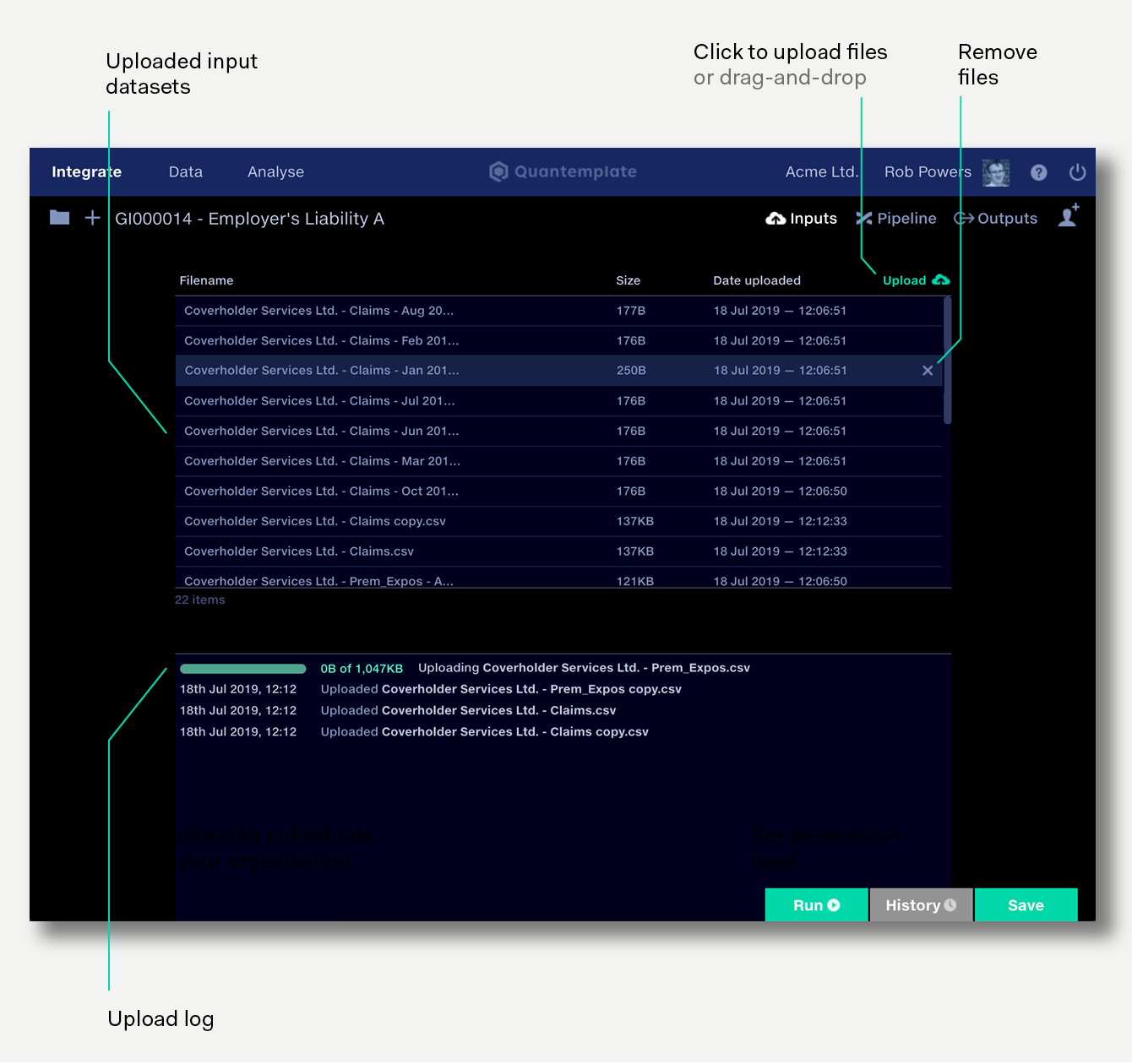Go to the Pipeline stage tab
The image size is (1132, 1064).
pyautogui.click(x=896, y=219)
